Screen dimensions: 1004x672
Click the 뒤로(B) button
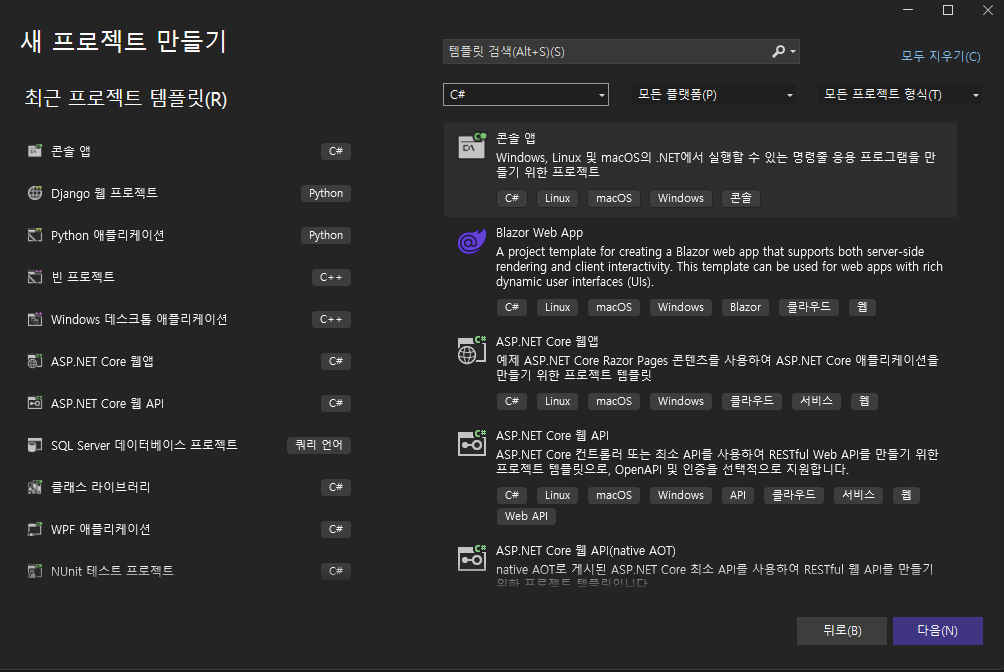842,631
